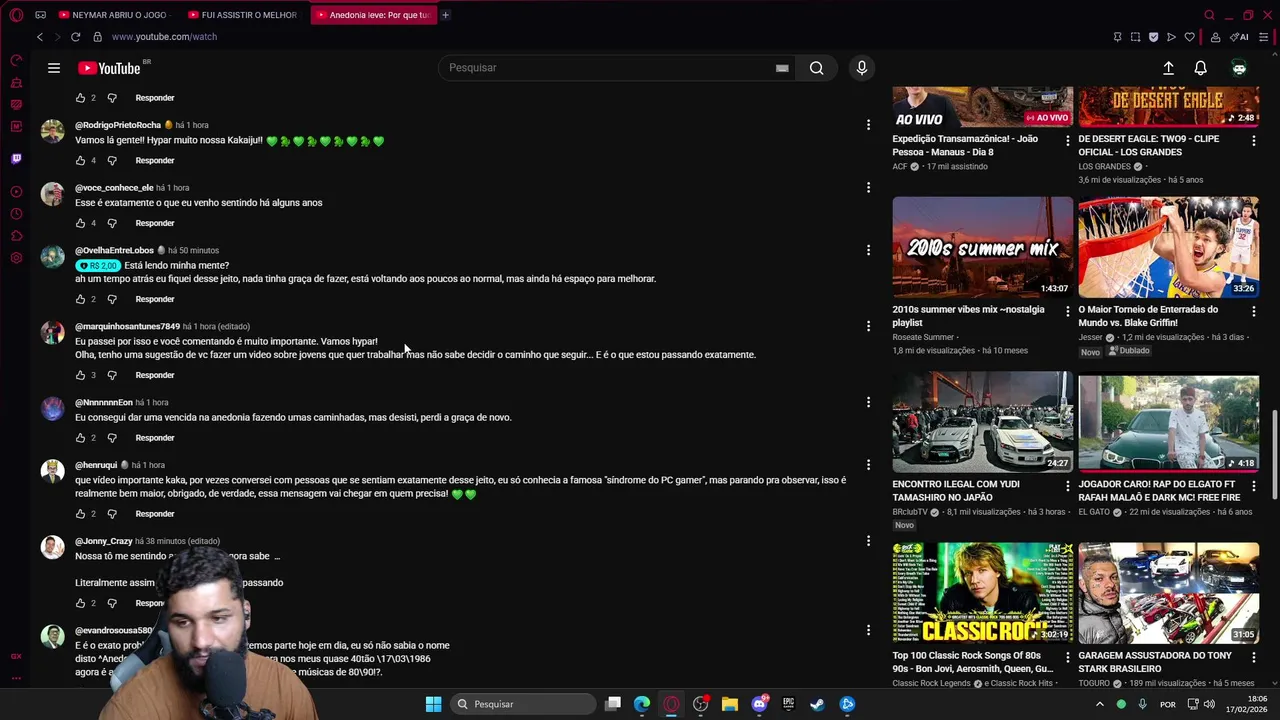The width and height of the screenshot is (1280, 720).
Task: Open @Jonny_Crazy channel link
Action: point(104,541)
